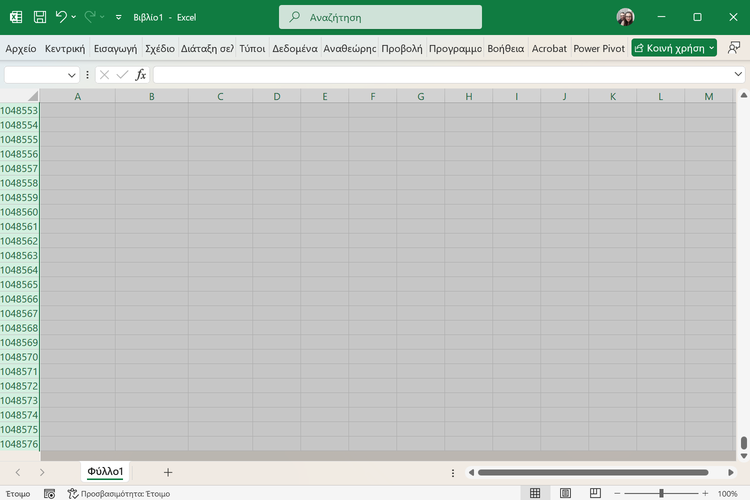Open the Customize Quick Access Toolbar dropdown

tap(119, 17)
